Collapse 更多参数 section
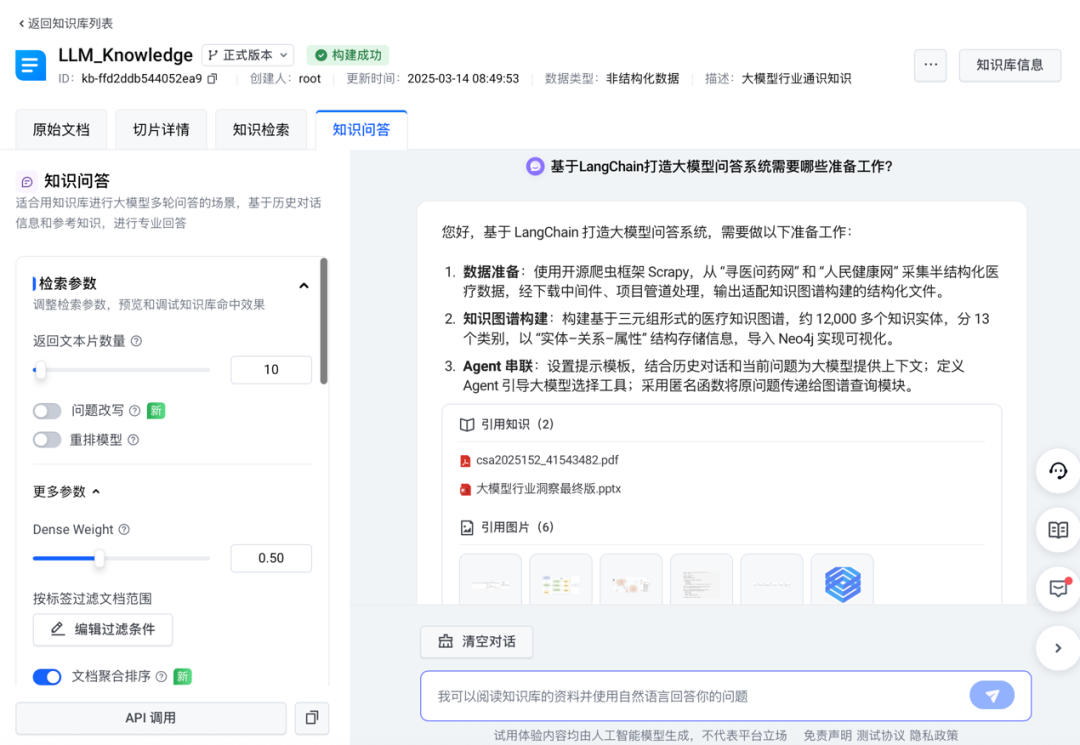 pyautogui.click(x=67, y=491)
